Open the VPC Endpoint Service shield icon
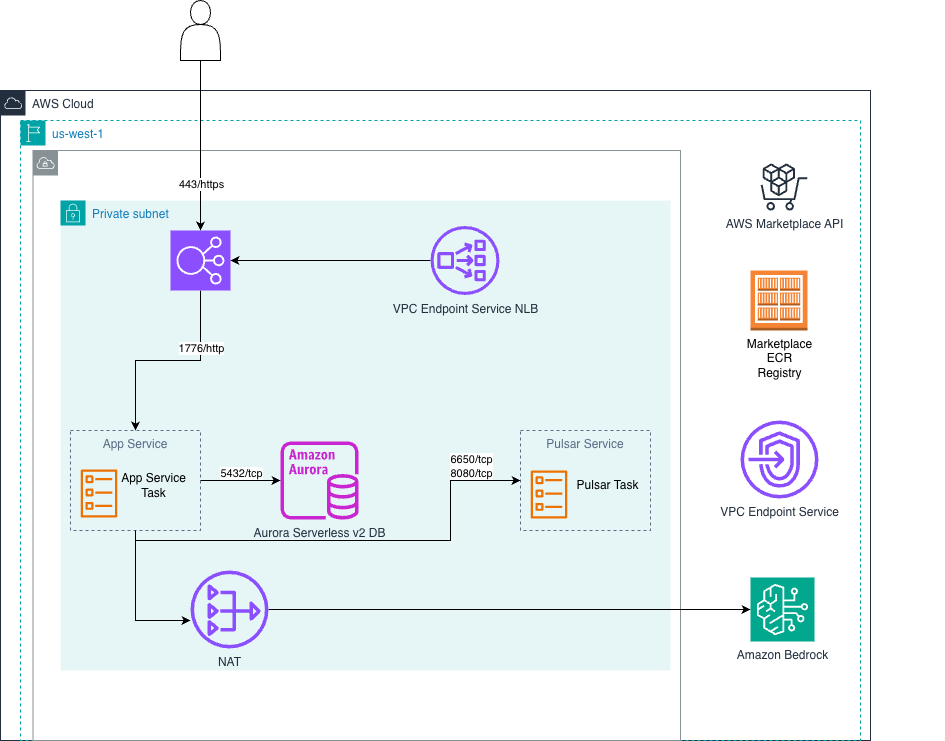 pyautogui.click(x=781, y=461)
